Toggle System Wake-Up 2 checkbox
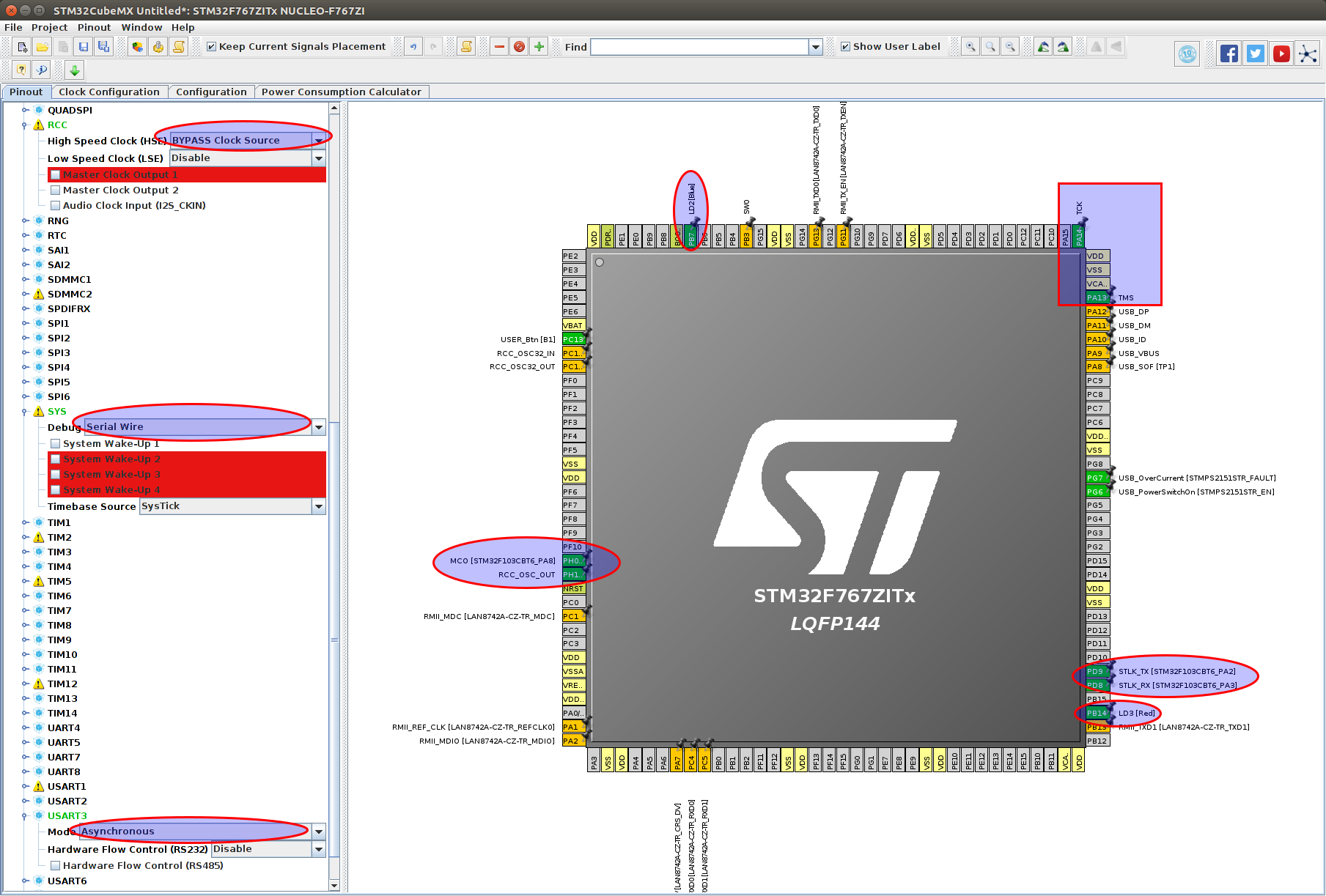This screenshot has height=896, width=1326. pos(56,459)
